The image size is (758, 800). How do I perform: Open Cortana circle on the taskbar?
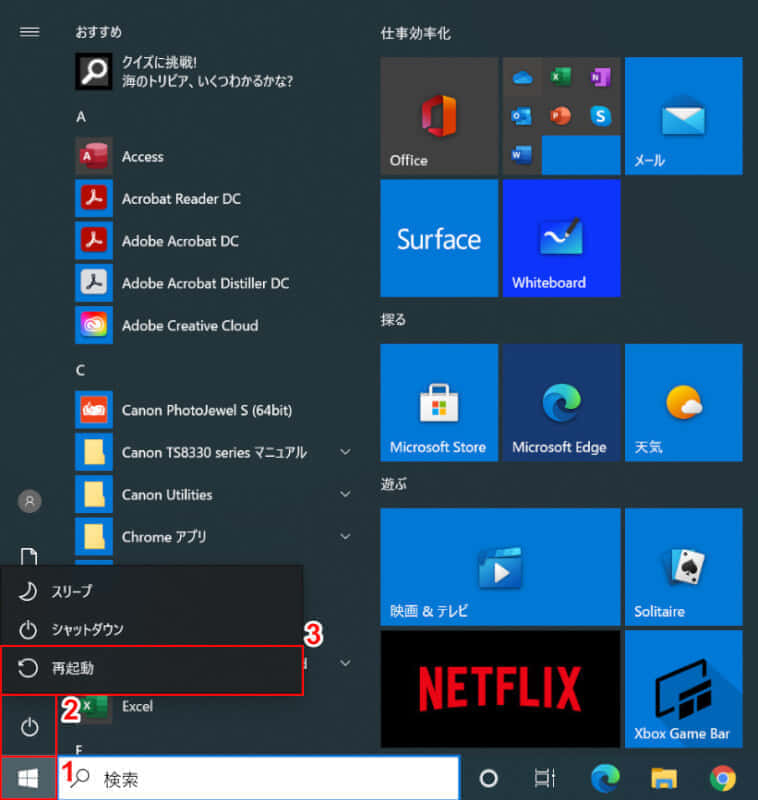[488, 779]
